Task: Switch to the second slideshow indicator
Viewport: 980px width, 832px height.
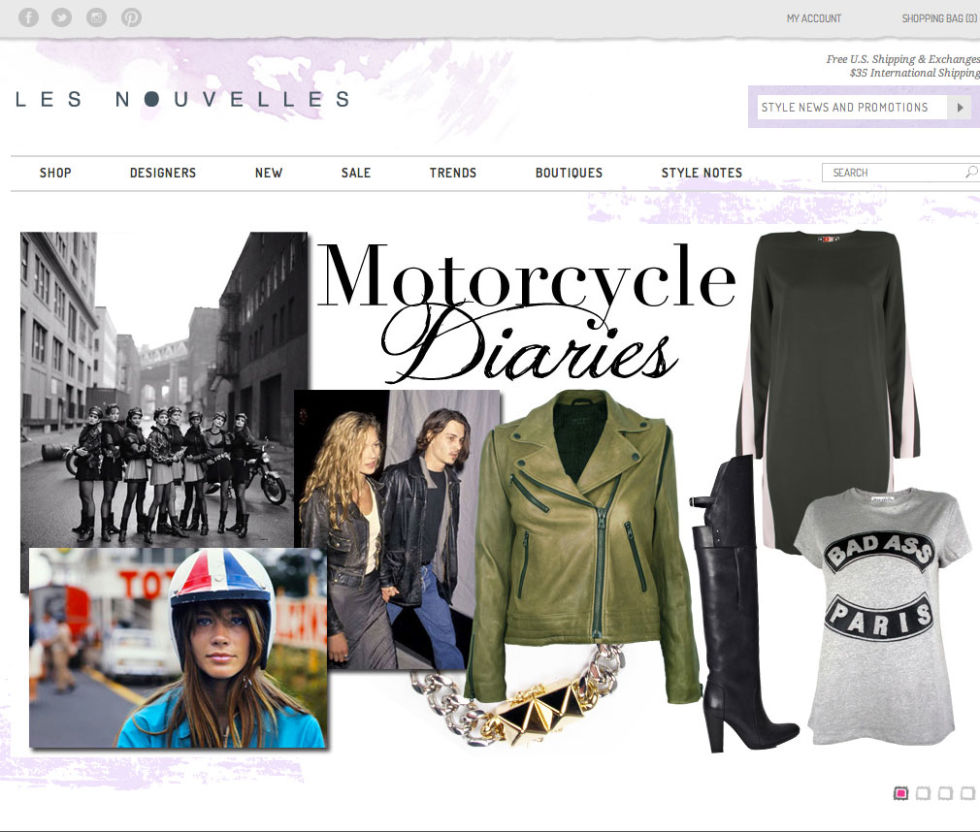Action: (923, 793)
